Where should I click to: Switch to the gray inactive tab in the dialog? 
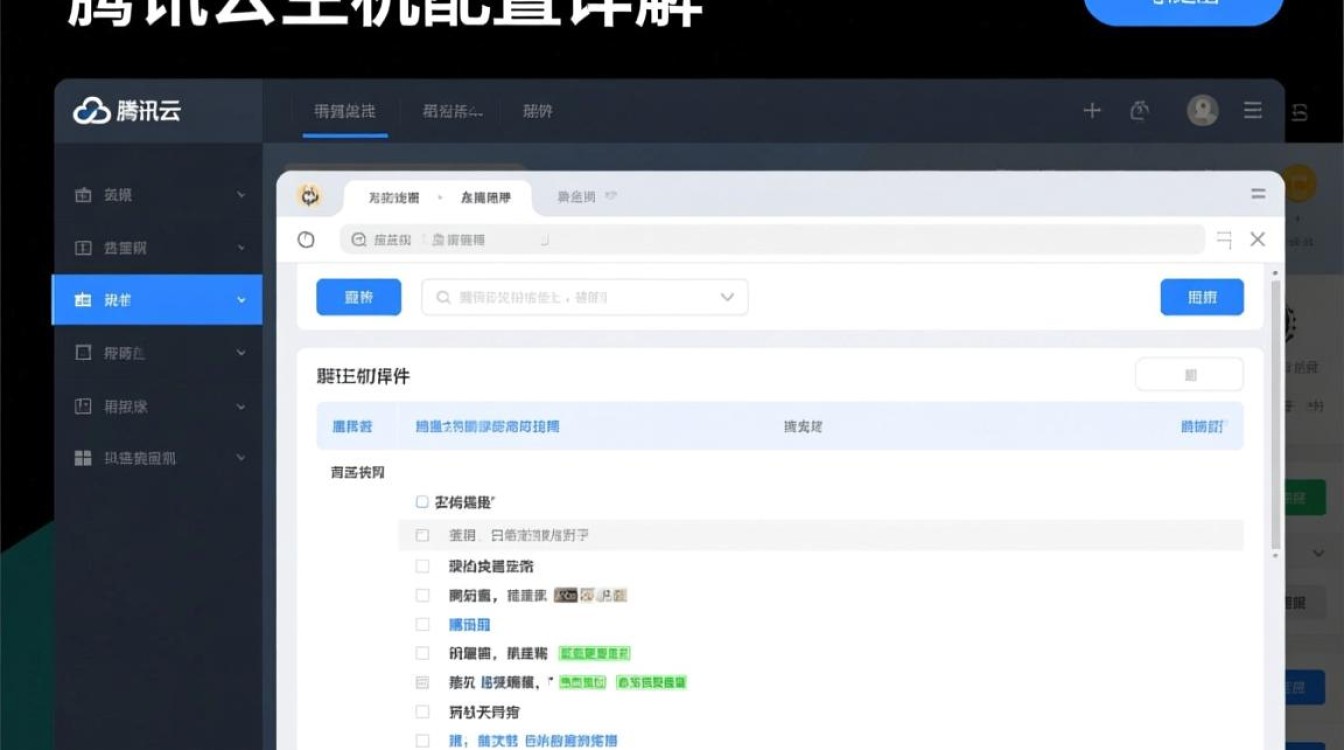576,198
